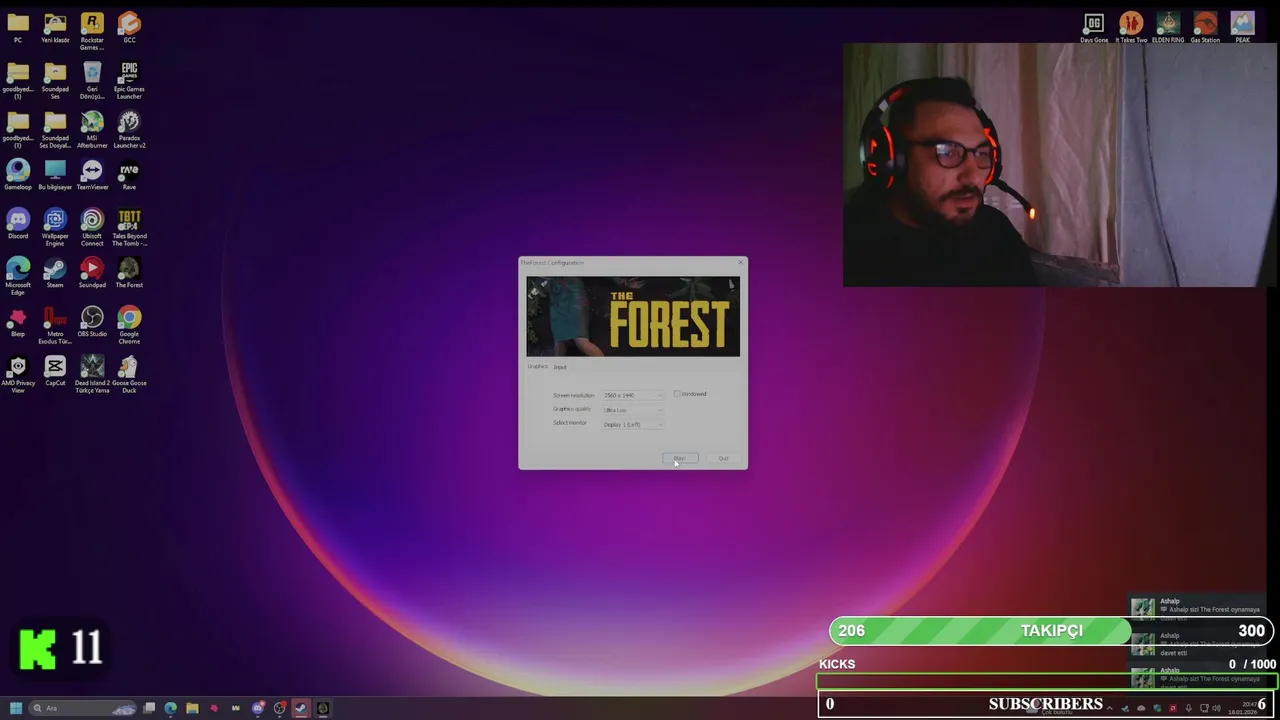The width and height of the screenshot is (1280, 720).
Task: Open the Soundpad Ses folder icon
Action: tap(55, 80)
